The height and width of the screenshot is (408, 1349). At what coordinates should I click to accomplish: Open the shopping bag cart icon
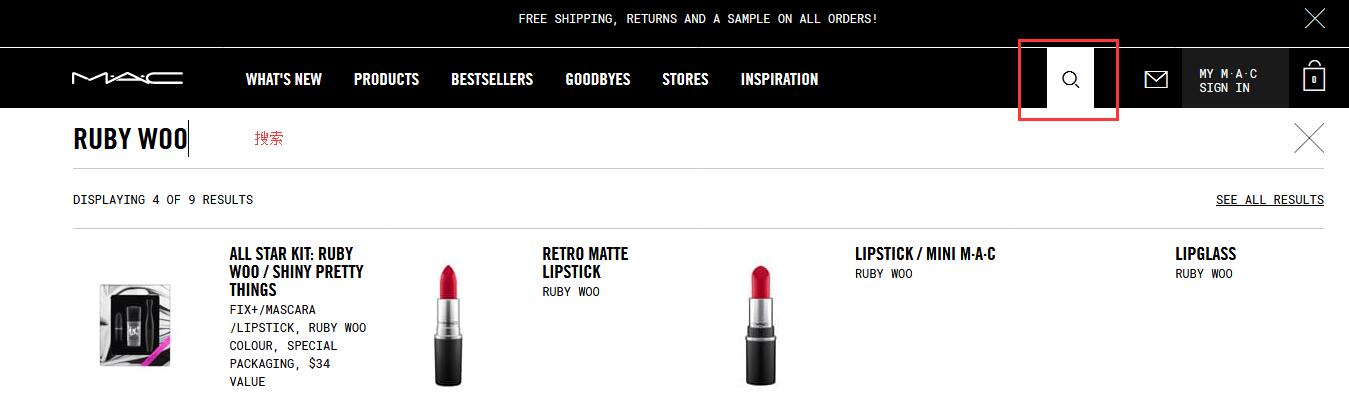[x=1313, y=77]
